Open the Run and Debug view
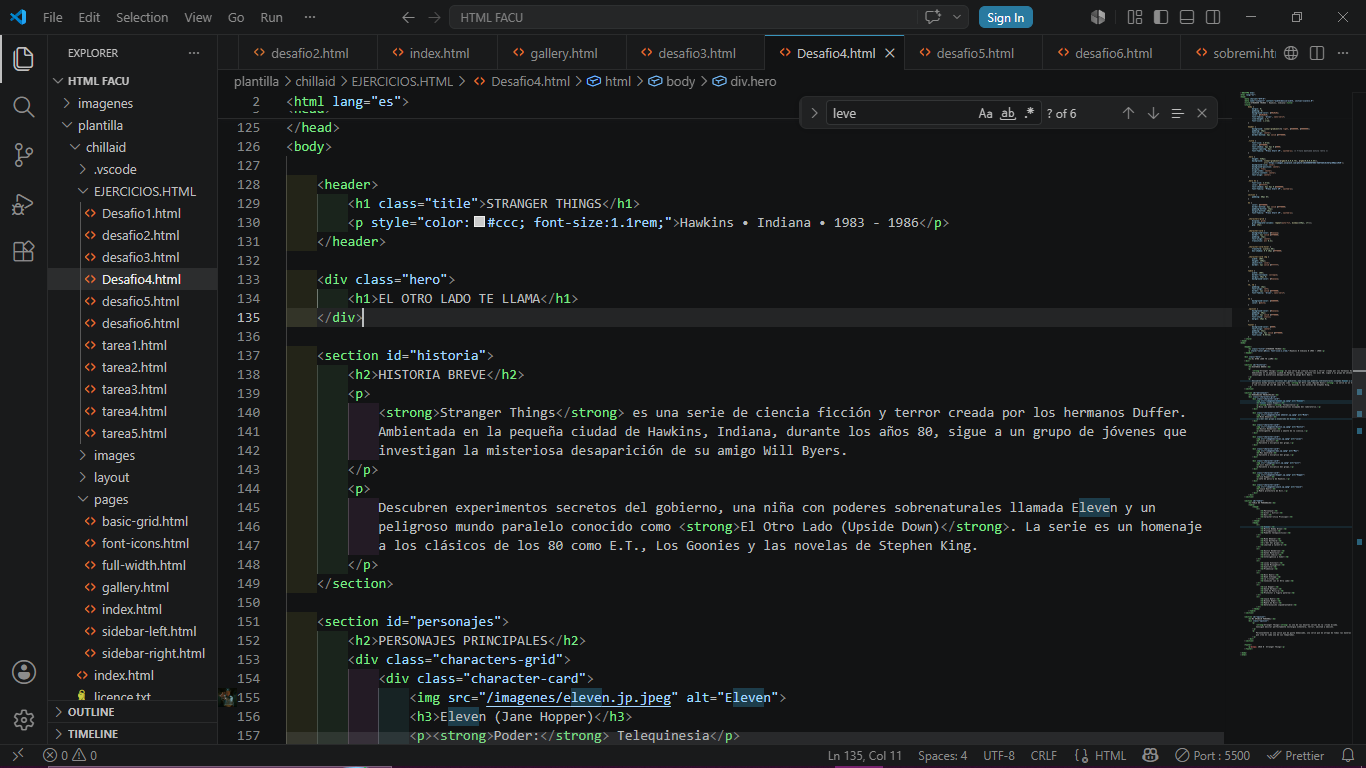The width and height of the screenshot is (1366, 768). coord(24,203)
